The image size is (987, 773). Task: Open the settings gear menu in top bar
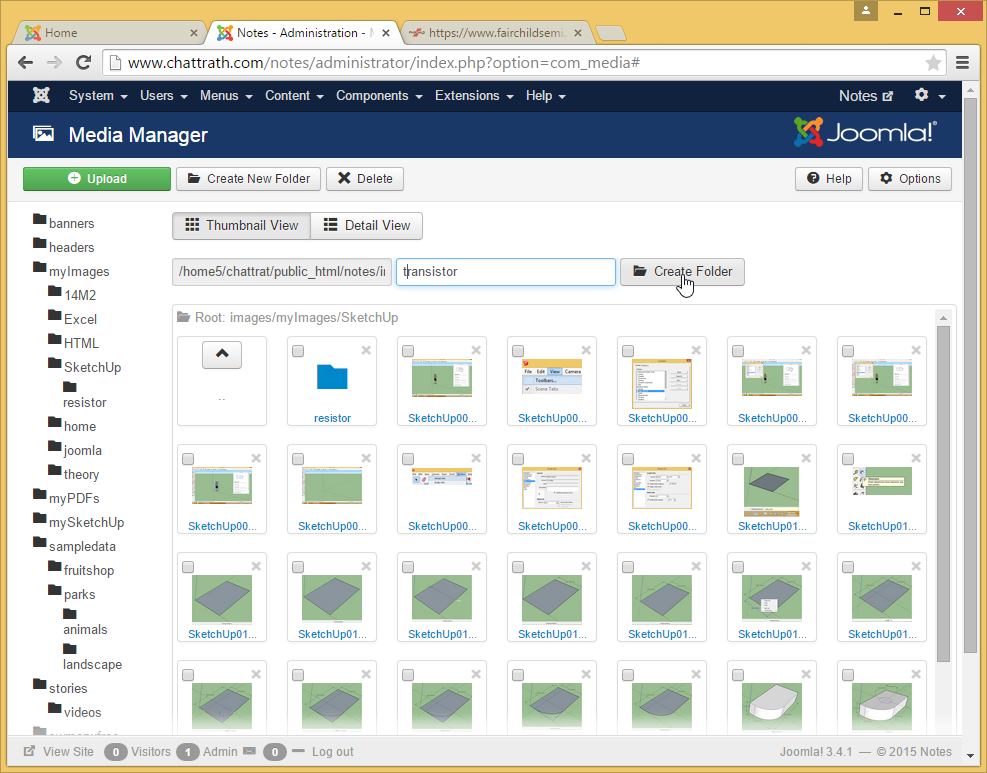point(921,95)
